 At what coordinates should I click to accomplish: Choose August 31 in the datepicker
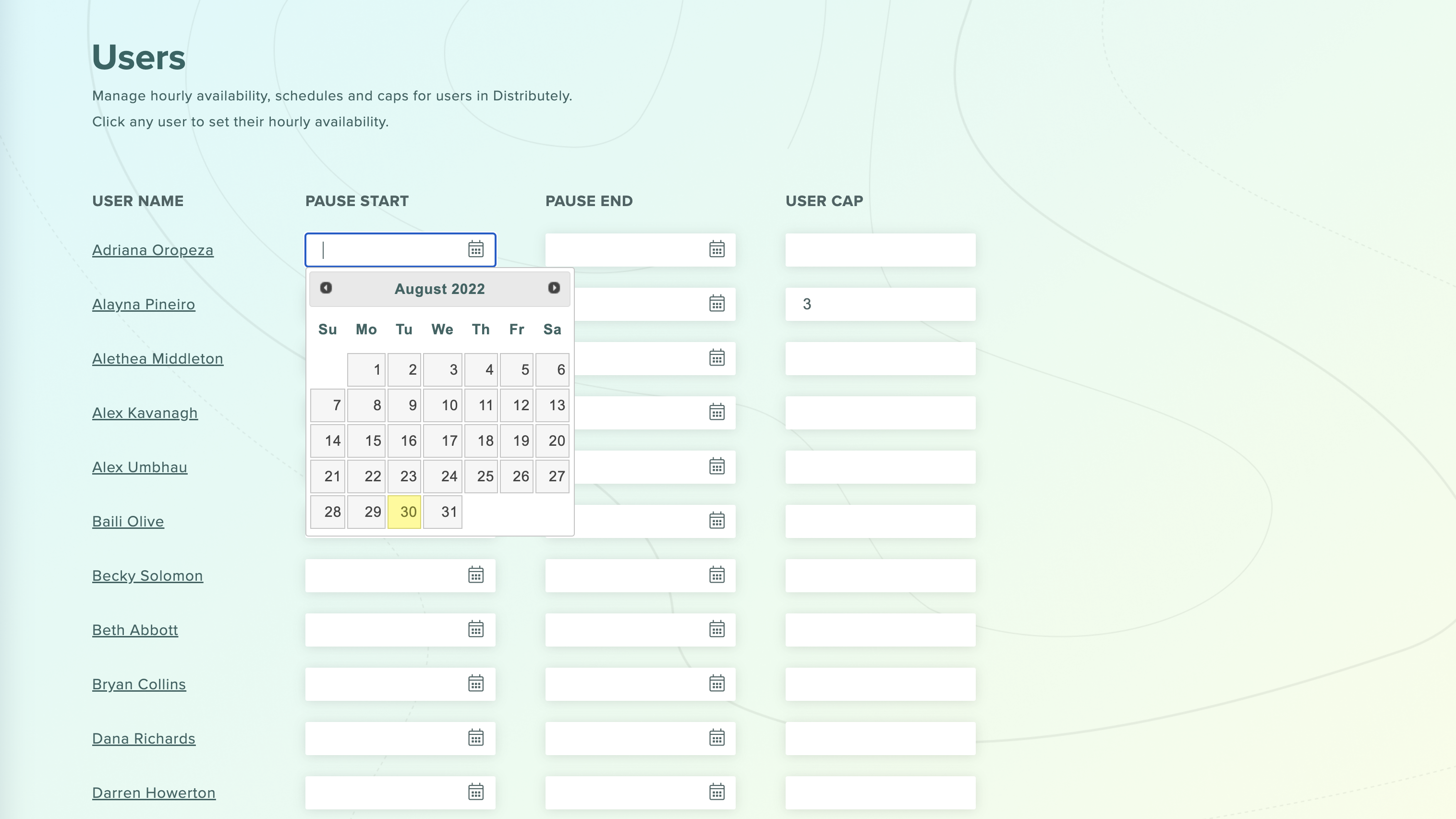coord(443,512)
